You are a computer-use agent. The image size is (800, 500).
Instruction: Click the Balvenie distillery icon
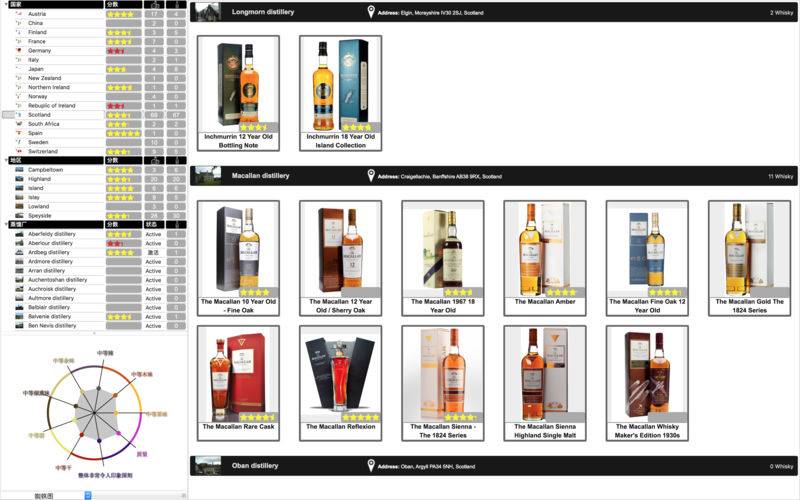point(19,316)
